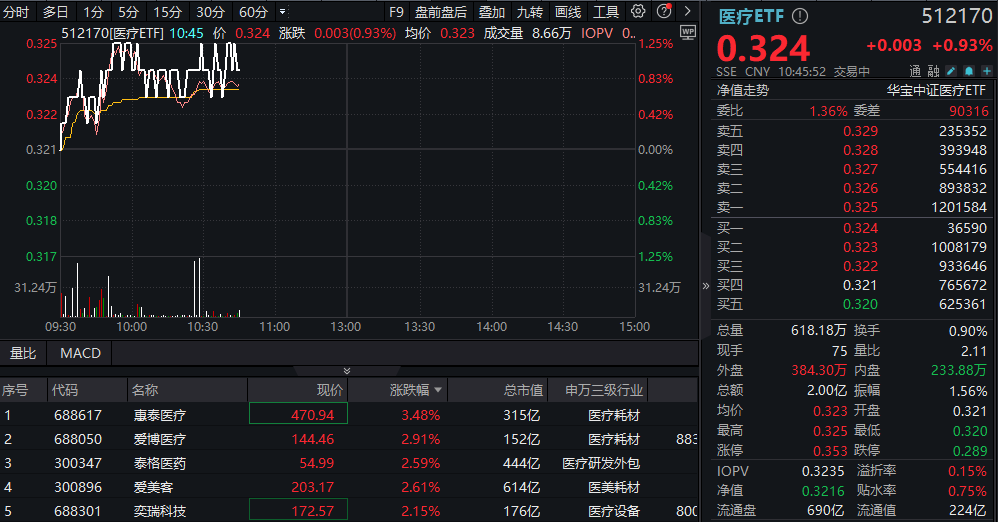The width and height of the screenshot is (998, 522).
Task: Click the 融 margin indicator icon
Action: (933, 71)
